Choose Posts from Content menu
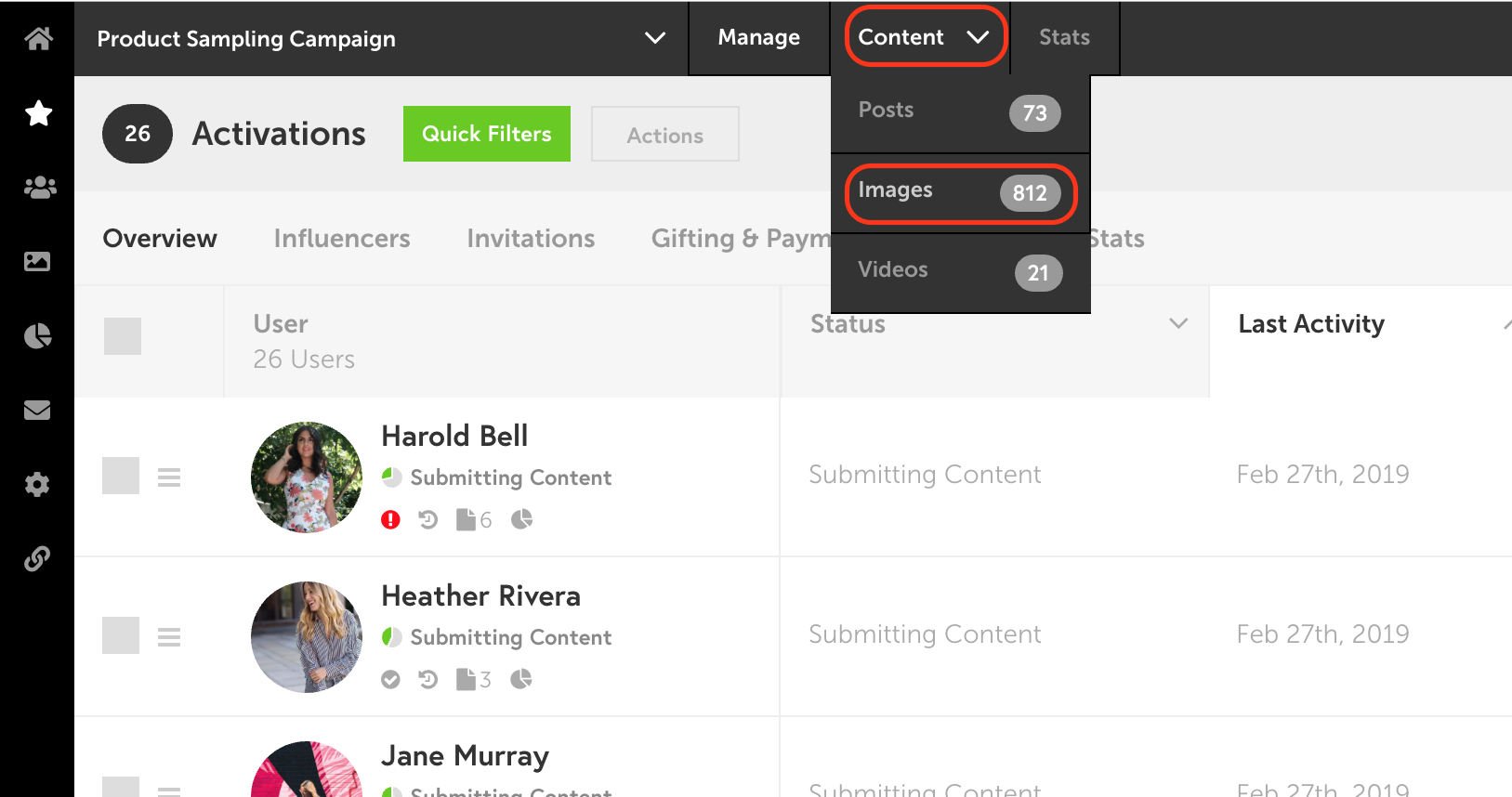Image resolution: width=1512 pixels, height=797 pixels. click(960, 112)
